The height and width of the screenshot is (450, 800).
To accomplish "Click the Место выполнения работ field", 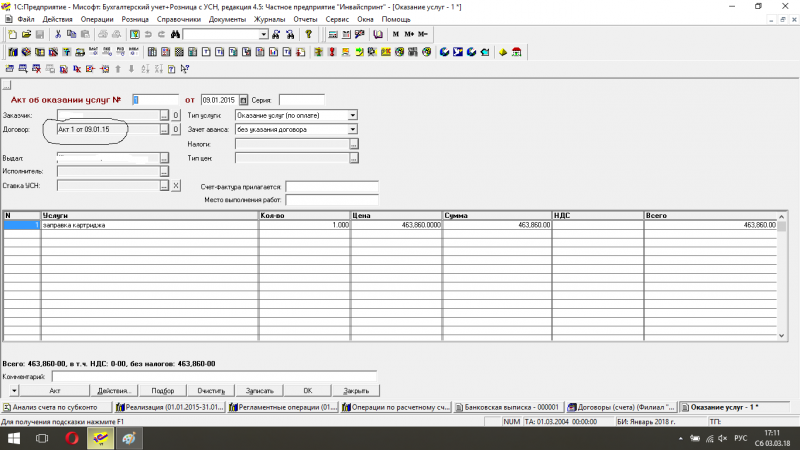I will (332, 200).
